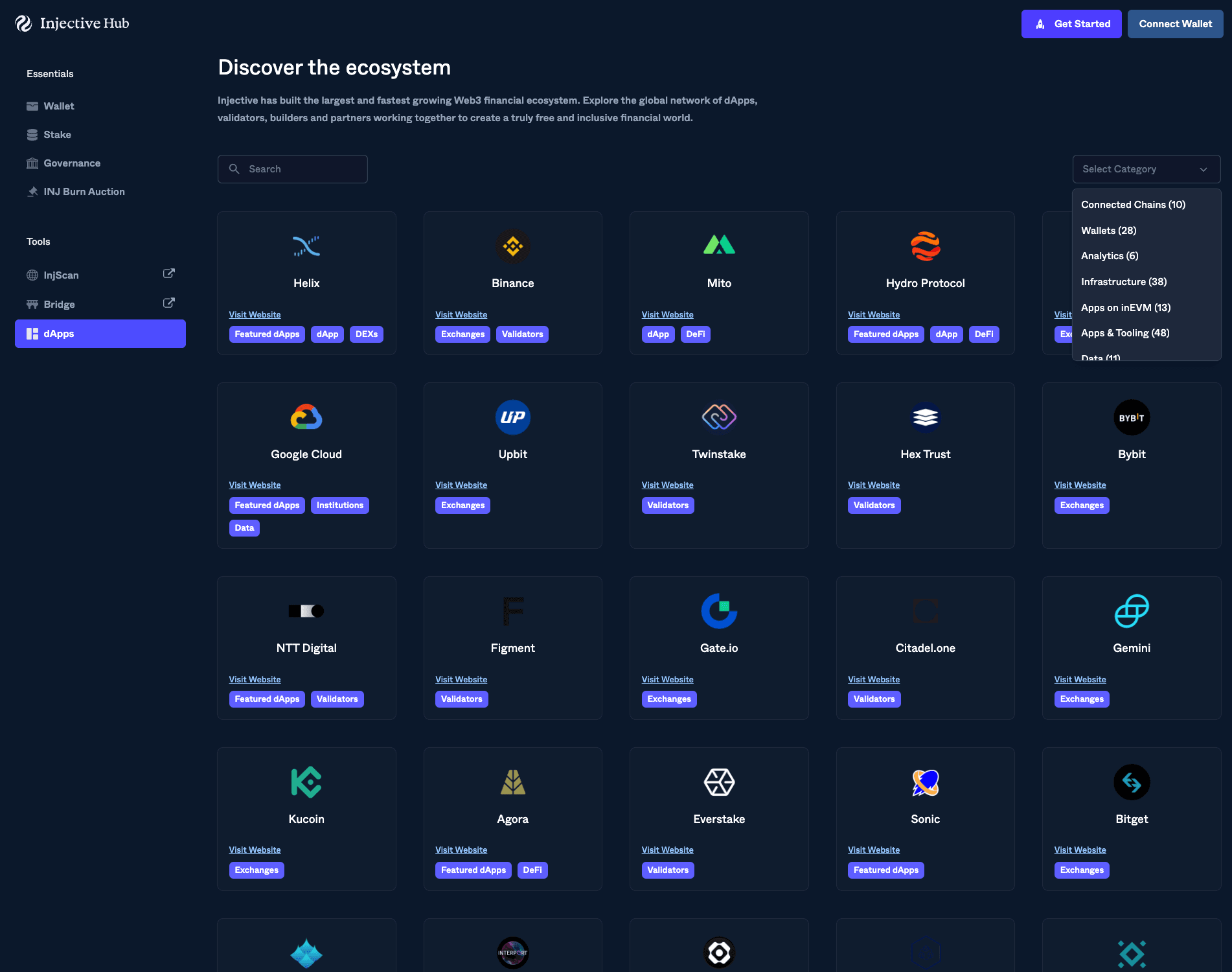Click Exchanges tag on Upbit card
Image resolution: width=1232 pixels, height=972 pixels.
point(462,505)
